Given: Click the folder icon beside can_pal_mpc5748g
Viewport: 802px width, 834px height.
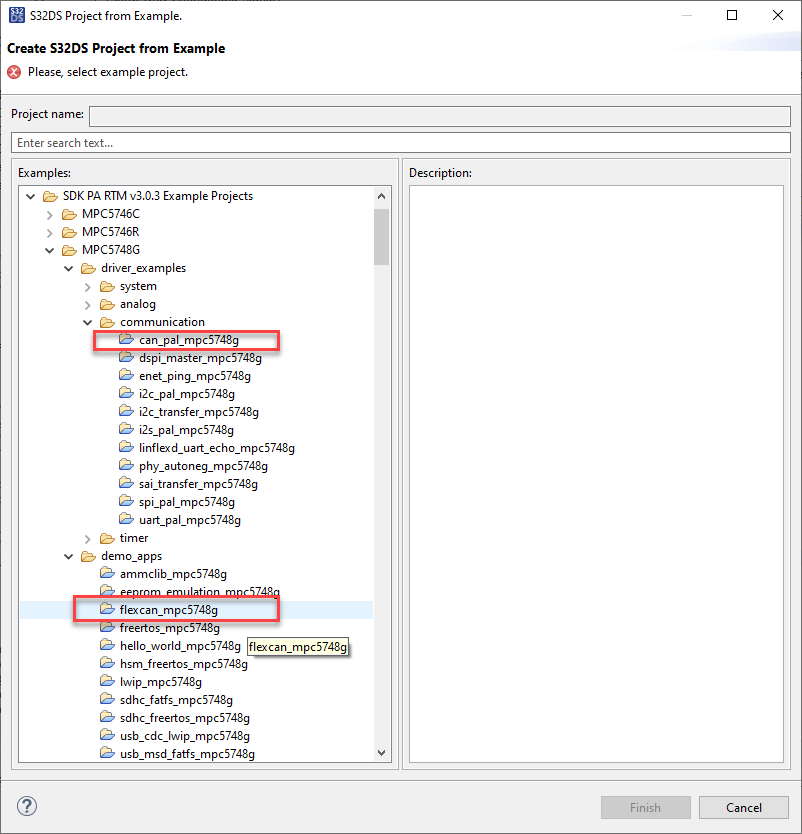Looking at the screenshot, I should [125, 339].
